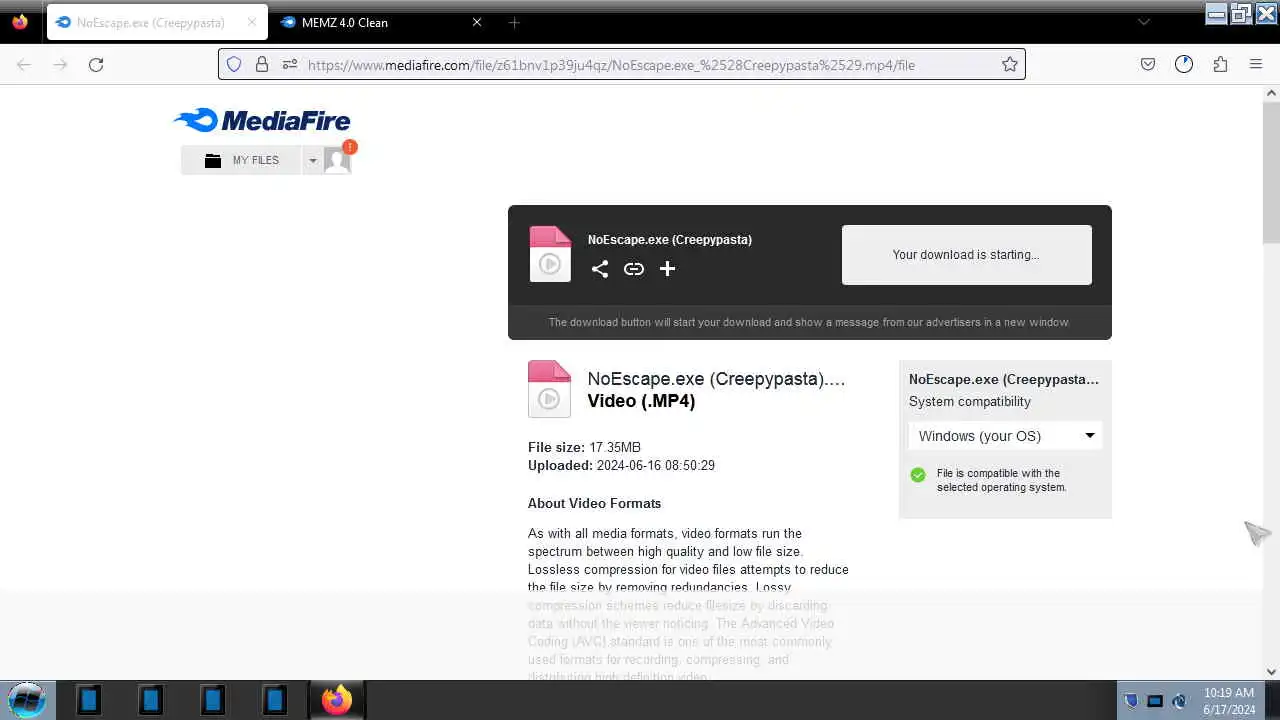Click the share icon under NoEscape.exe title
Image resolution: width=1280 pixels, height=720 pixels.
[600, 269]
